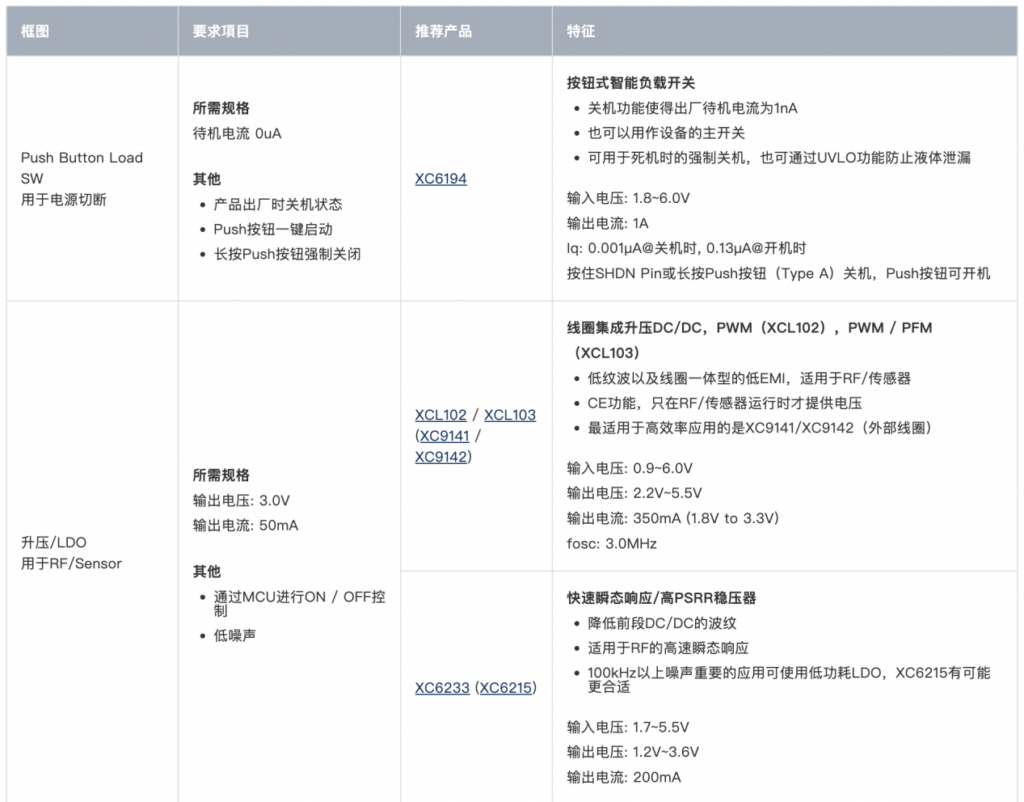Click the 特征 column header
The width and height of the screenshot is (1024, 802).
point(581,31)
